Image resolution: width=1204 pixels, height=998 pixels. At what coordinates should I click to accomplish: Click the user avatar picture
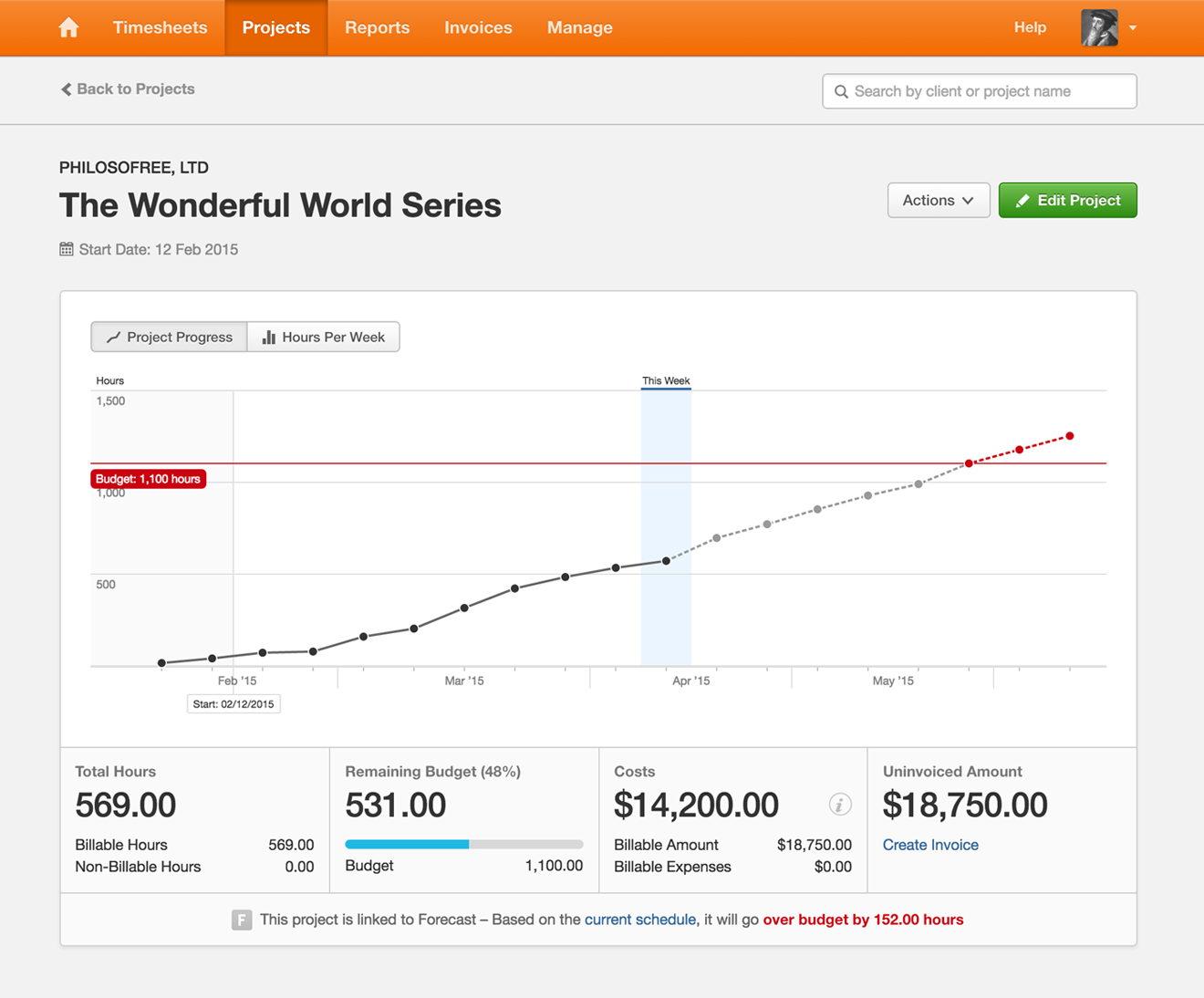1099,27
